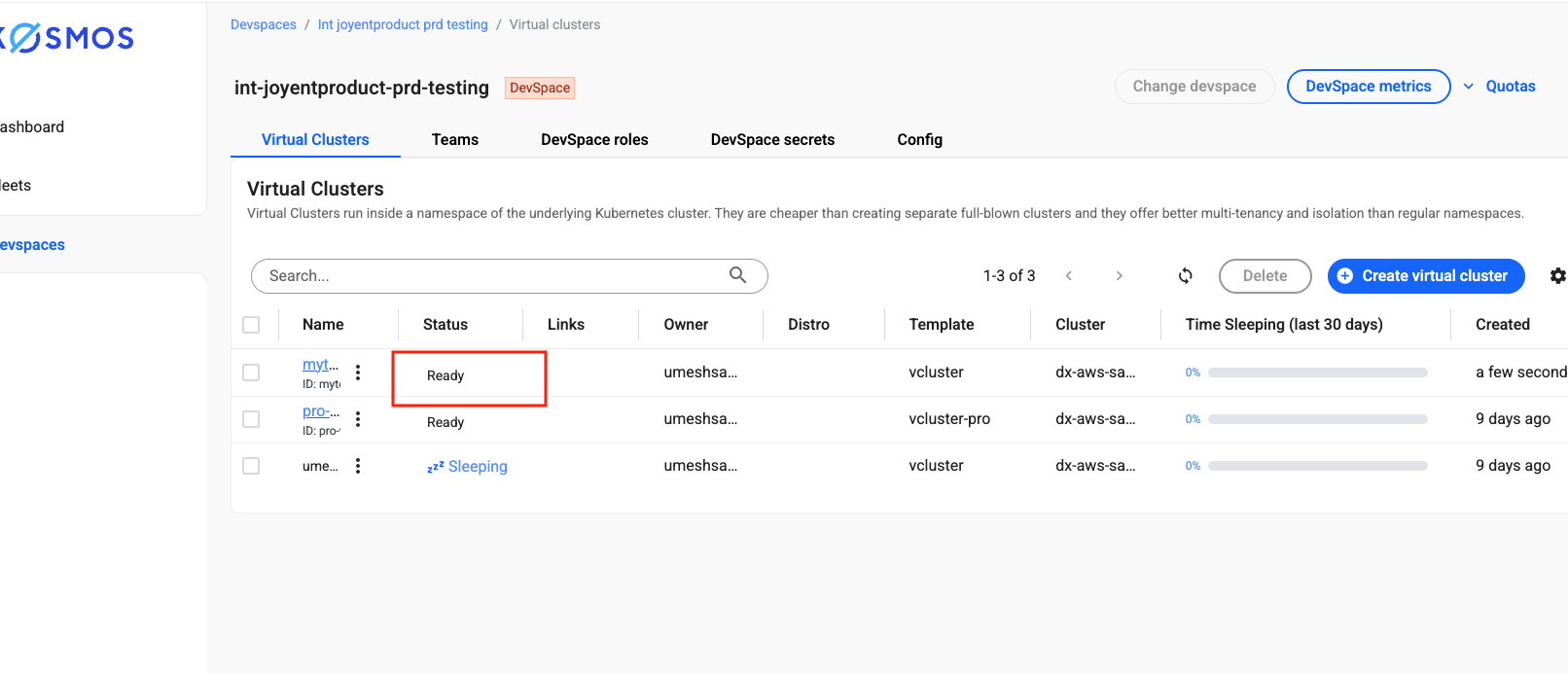Open actions menu for myt... cluster
This screenshot has height=674, width=1568.
(358, 372)
